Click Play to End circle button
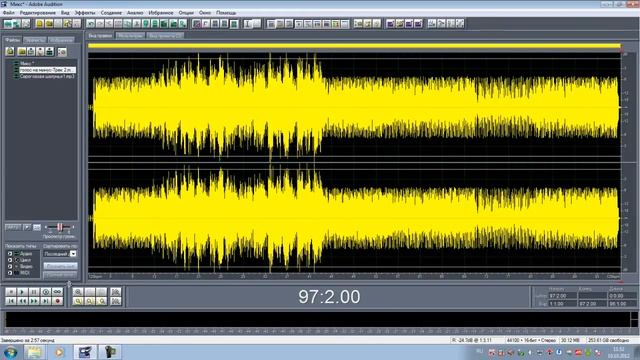 (46, 292)
